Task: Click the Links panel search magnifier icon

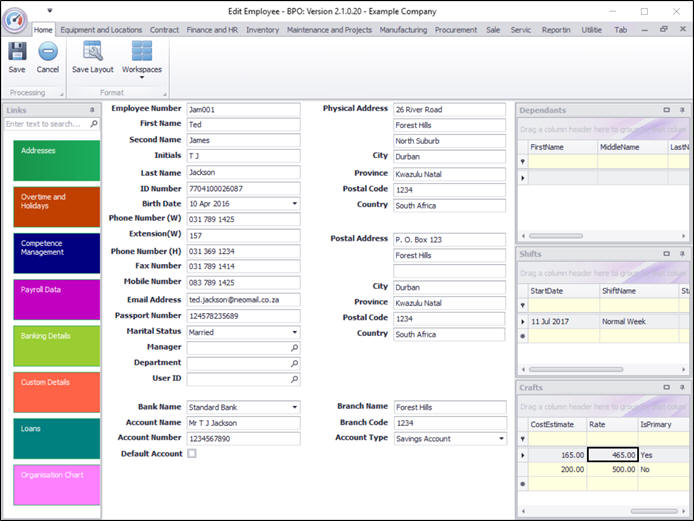Action: point(94,124)
